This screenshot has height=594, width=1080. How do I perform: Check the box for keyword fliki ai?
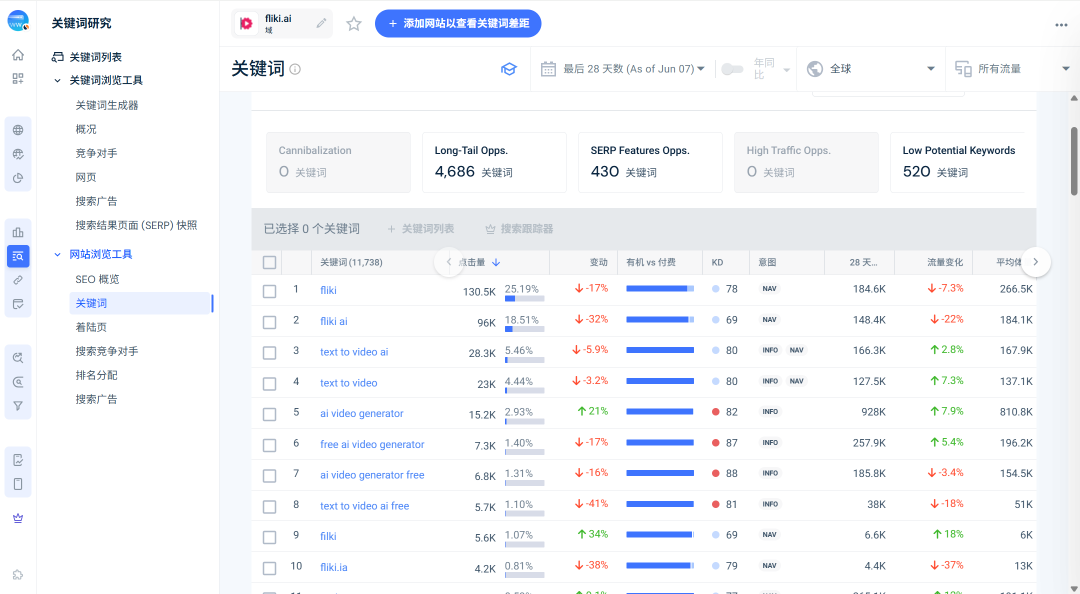(x=269, y=322)
